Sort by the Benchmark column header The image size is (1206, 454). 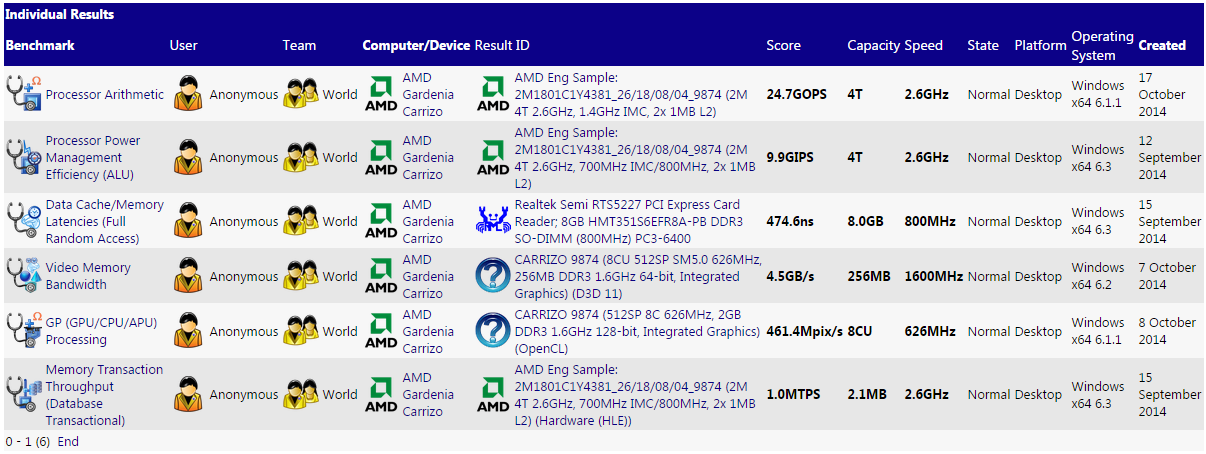click(x=40, y=45)
